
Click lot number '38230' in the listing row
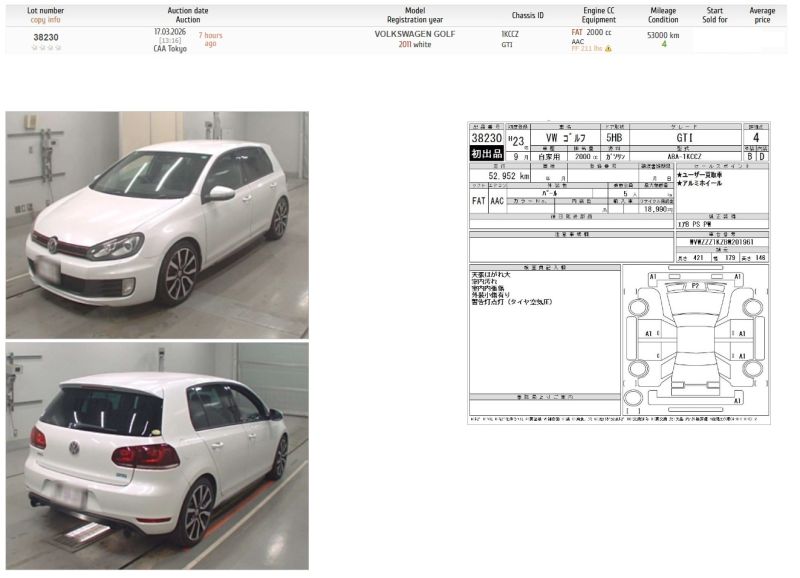[46, 37]
